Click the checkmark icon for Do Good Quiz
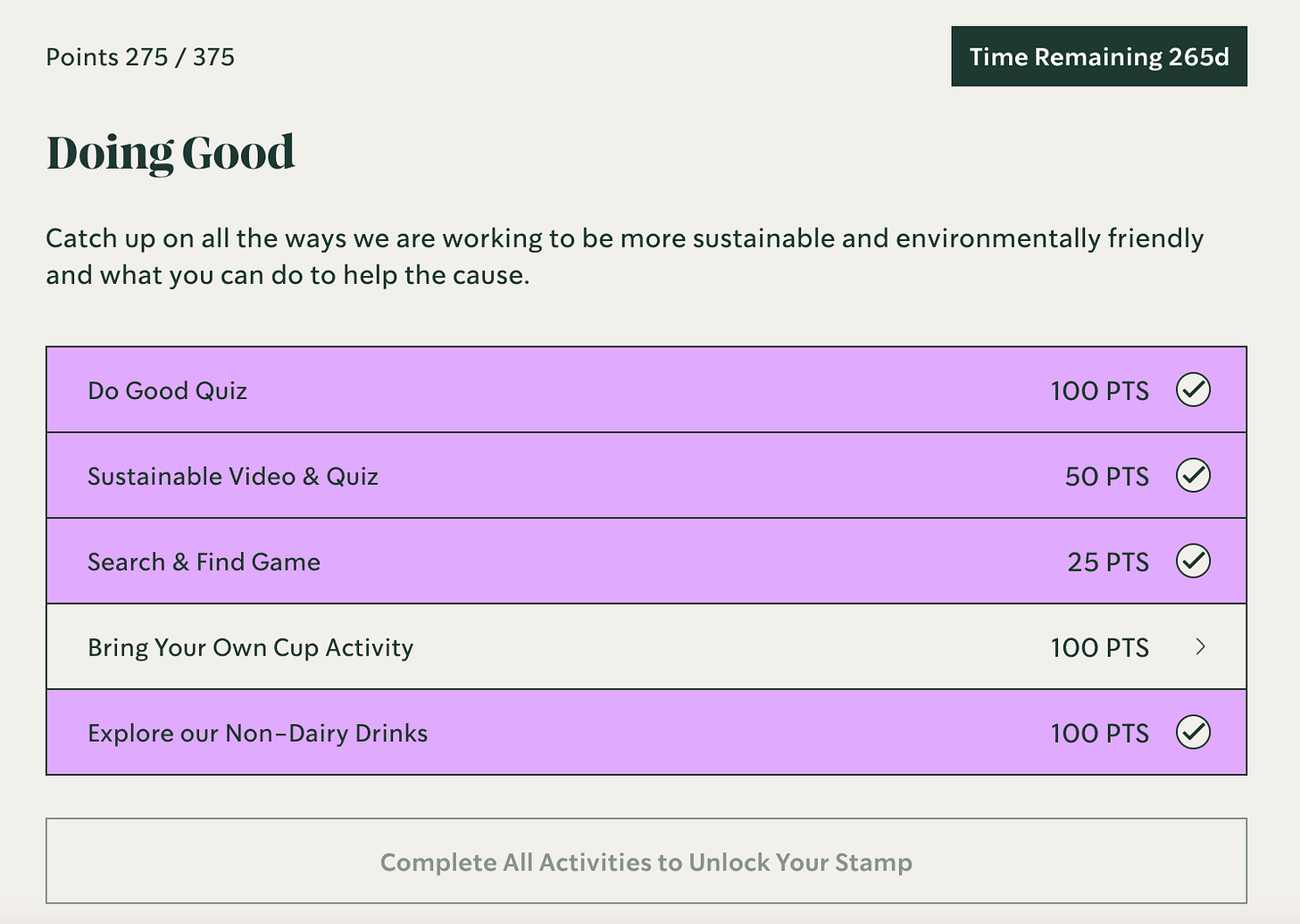 (1193, 390)
